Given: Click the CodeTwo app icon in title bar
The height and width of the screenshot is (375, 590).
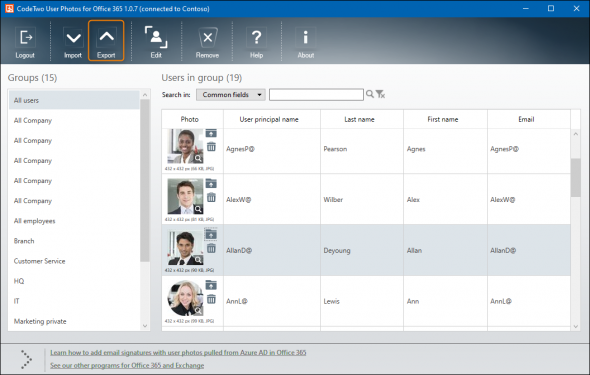Looking at the screenshot, I should point(9,8).
